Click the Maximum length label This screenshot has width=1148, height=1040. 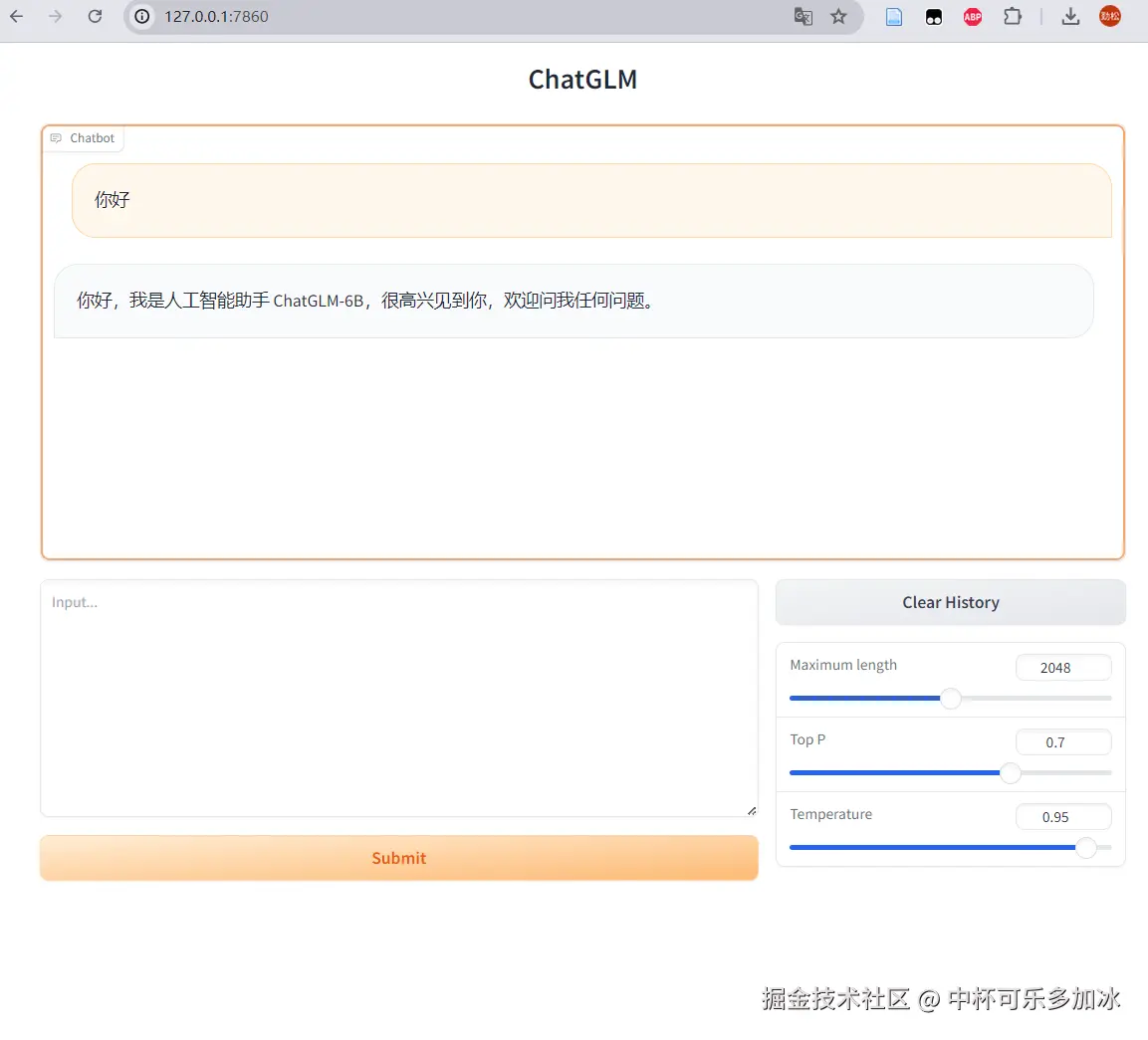pyautogui.click(x=842, y=665)
